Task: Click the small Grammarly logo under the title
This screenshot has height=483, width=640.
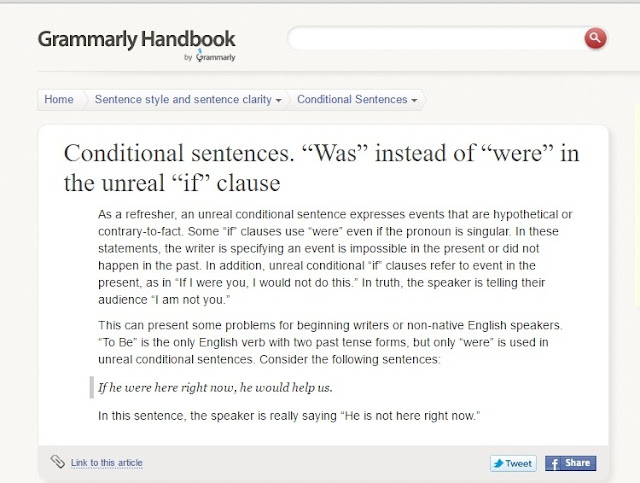Action: [215, 57]
